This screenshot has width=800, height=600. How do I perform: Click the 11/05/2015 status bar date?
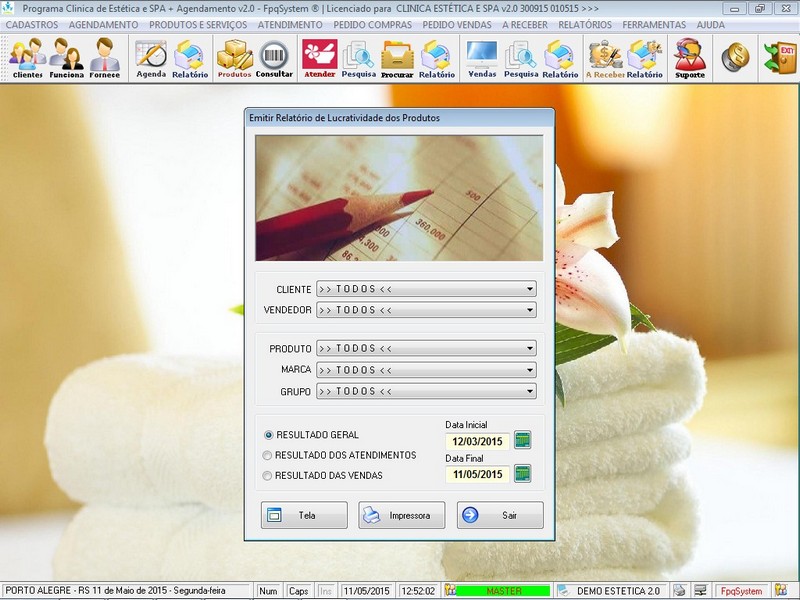366,591
